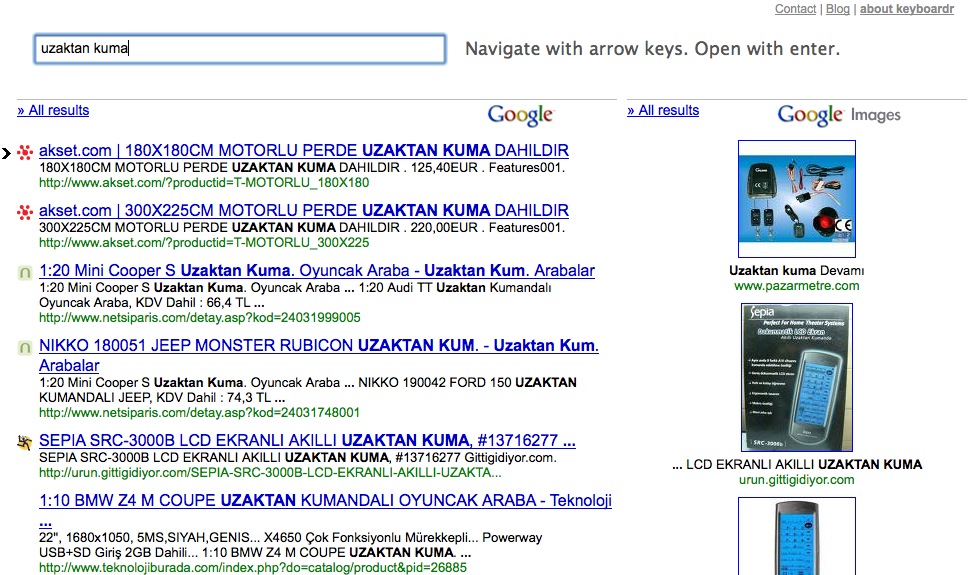Screen dimensions: 977x575
Task: Open akset.com 300X225CM MOTORLU PERDE result title
Action: (x=304, y=211)
